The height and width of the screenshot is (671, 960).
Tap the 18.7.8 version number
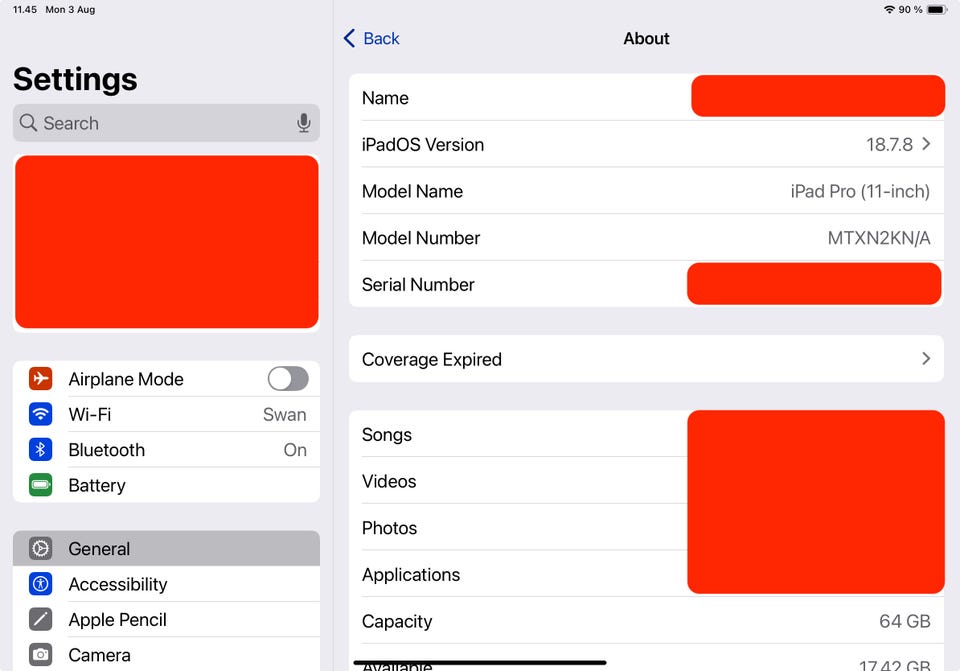pos(890,144)
